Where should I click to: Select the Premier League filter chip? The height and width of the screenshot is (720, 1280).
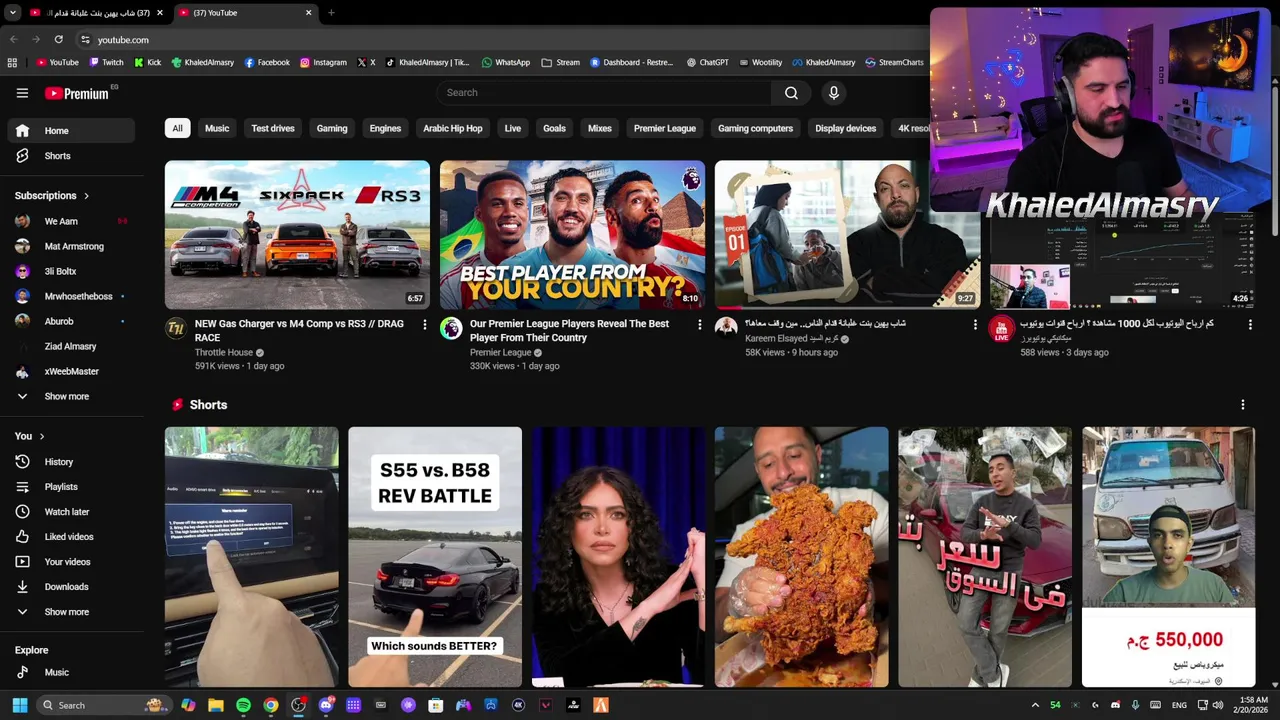tap(665, 128)
